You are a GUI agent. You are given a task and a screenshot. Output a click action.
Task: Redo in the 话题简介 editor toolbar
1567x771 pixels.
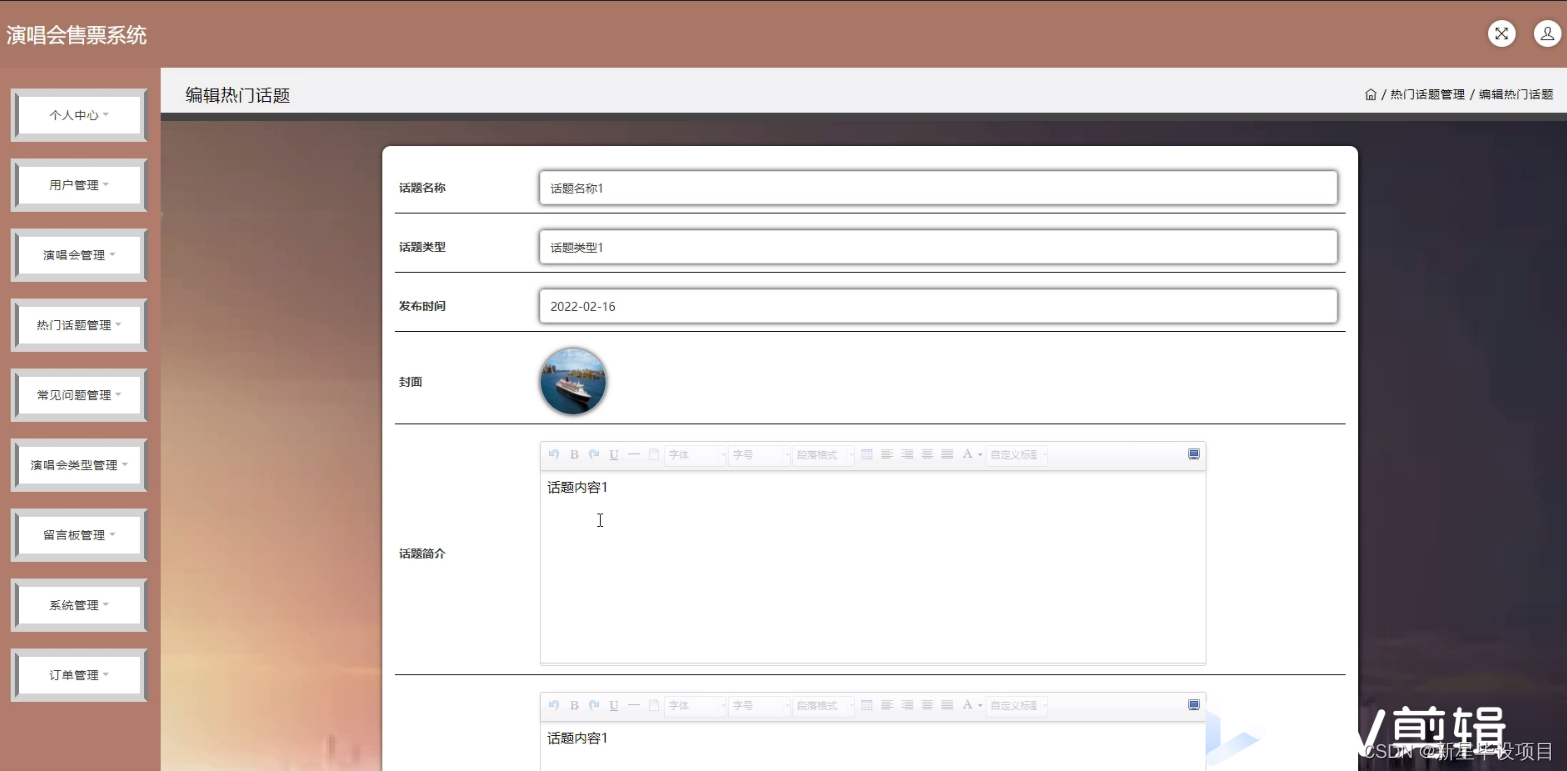(x=594, y=454)
